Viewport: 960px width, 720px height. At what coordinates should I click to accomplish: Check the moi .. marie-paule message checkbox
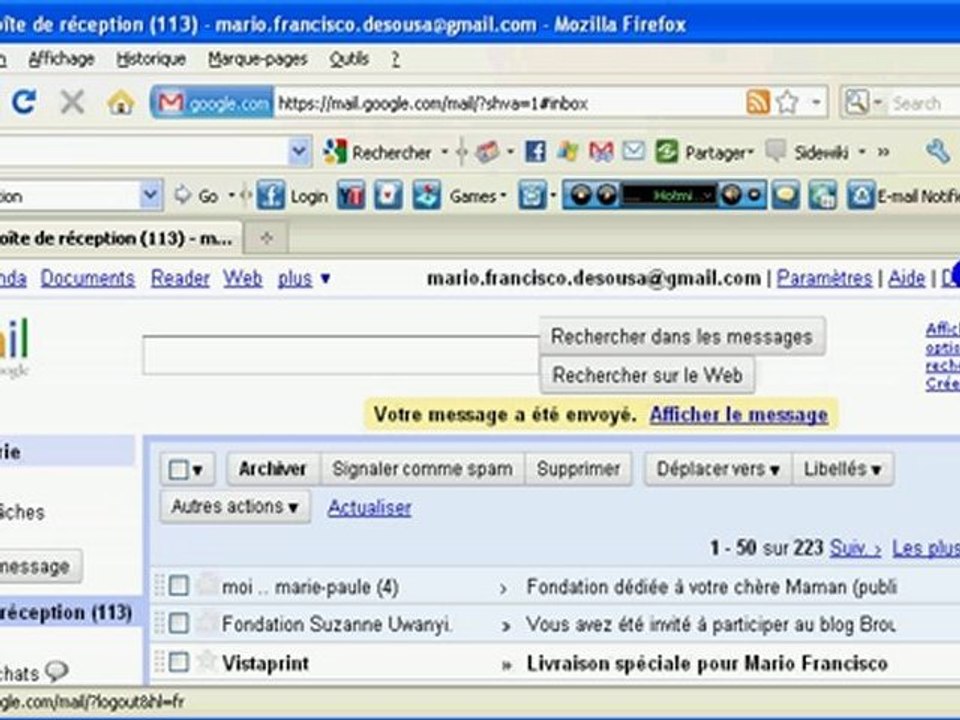coord(178,585)
